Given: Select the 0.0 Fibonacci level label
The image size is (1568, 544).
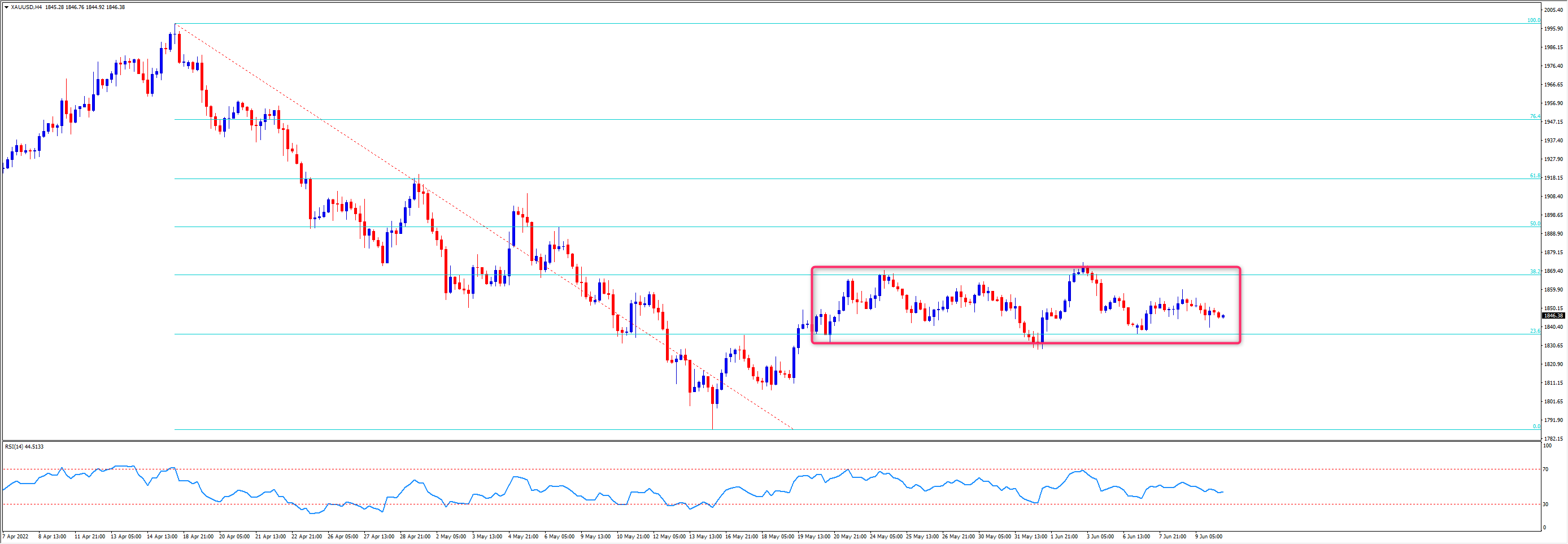Looking at the screenshot, I should tap(1536, 427).
